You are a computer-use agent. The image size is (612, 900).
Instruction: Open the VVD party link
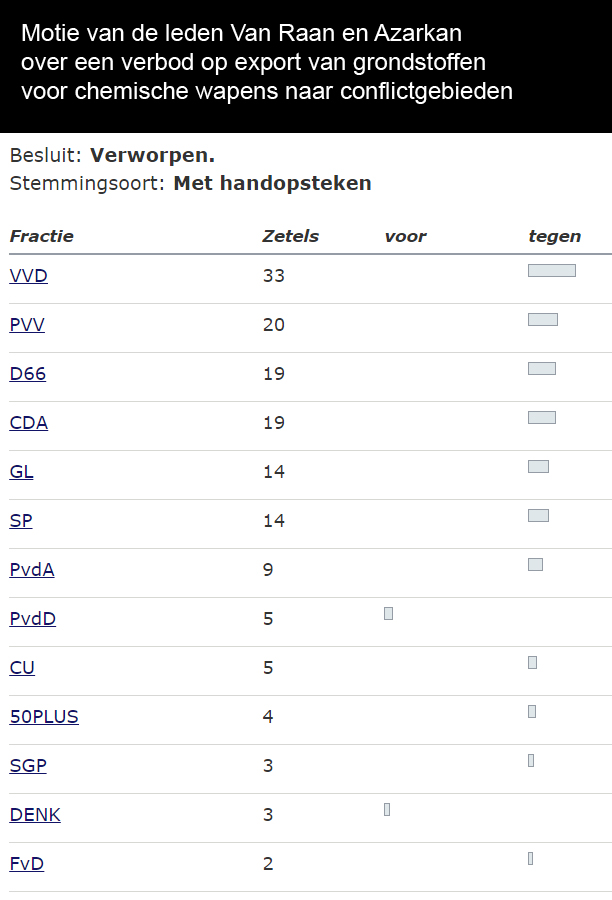29,276
